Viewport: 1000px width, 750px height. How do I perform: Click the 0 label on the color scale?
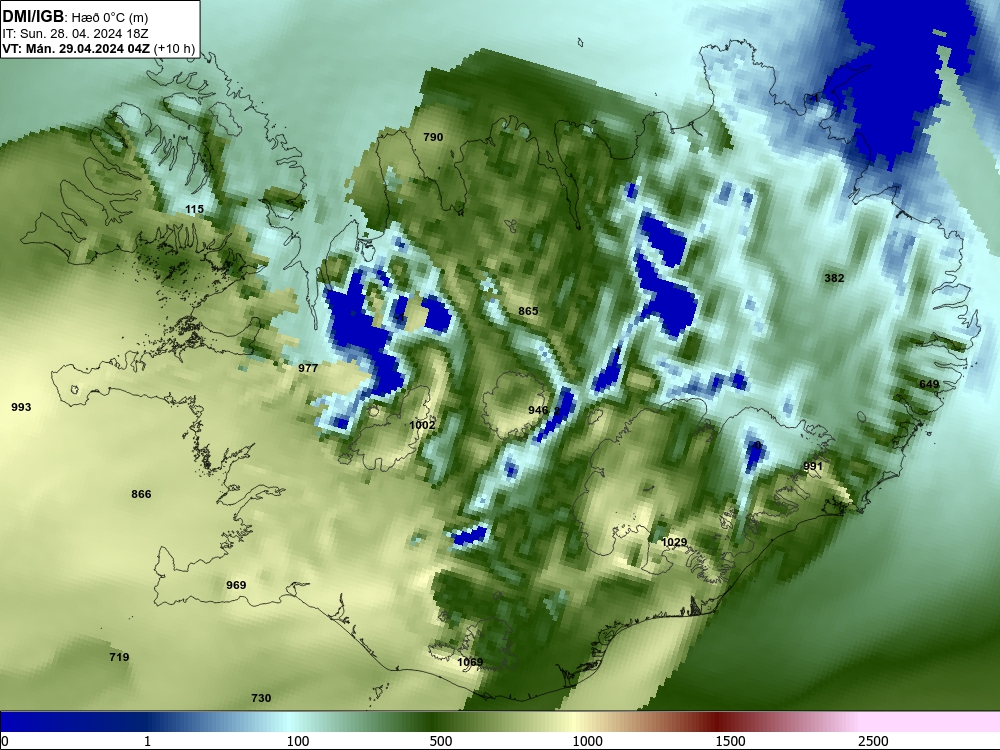5,741
